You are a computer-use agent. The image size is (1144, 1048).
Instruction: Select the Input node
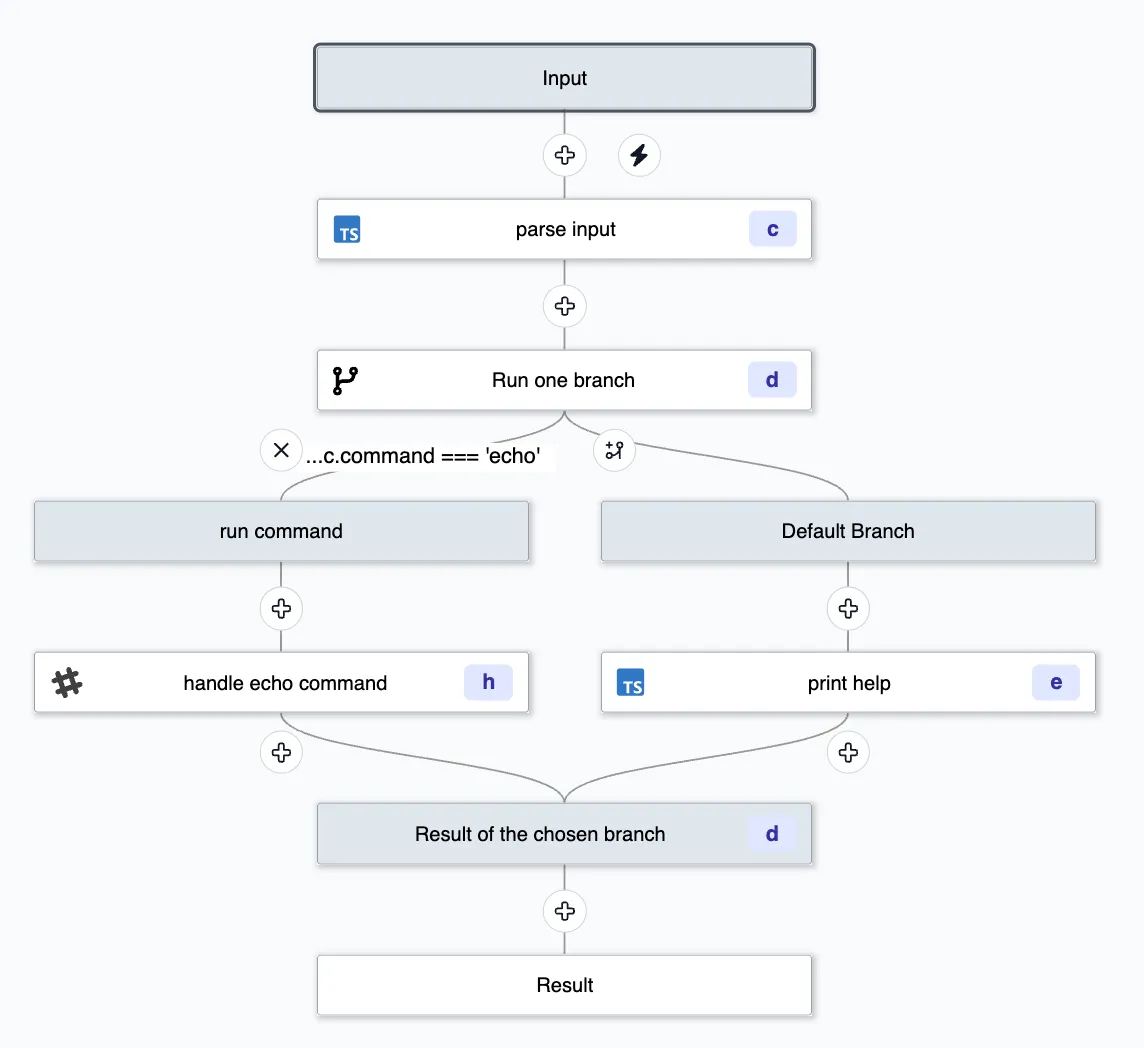coord(565,78)
